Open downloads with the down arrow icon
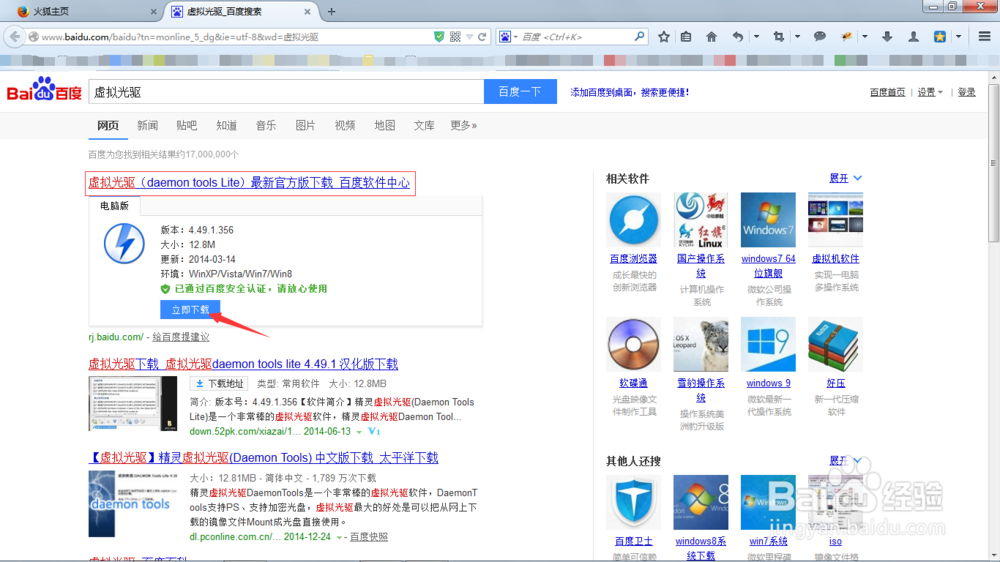 point(887,37)
